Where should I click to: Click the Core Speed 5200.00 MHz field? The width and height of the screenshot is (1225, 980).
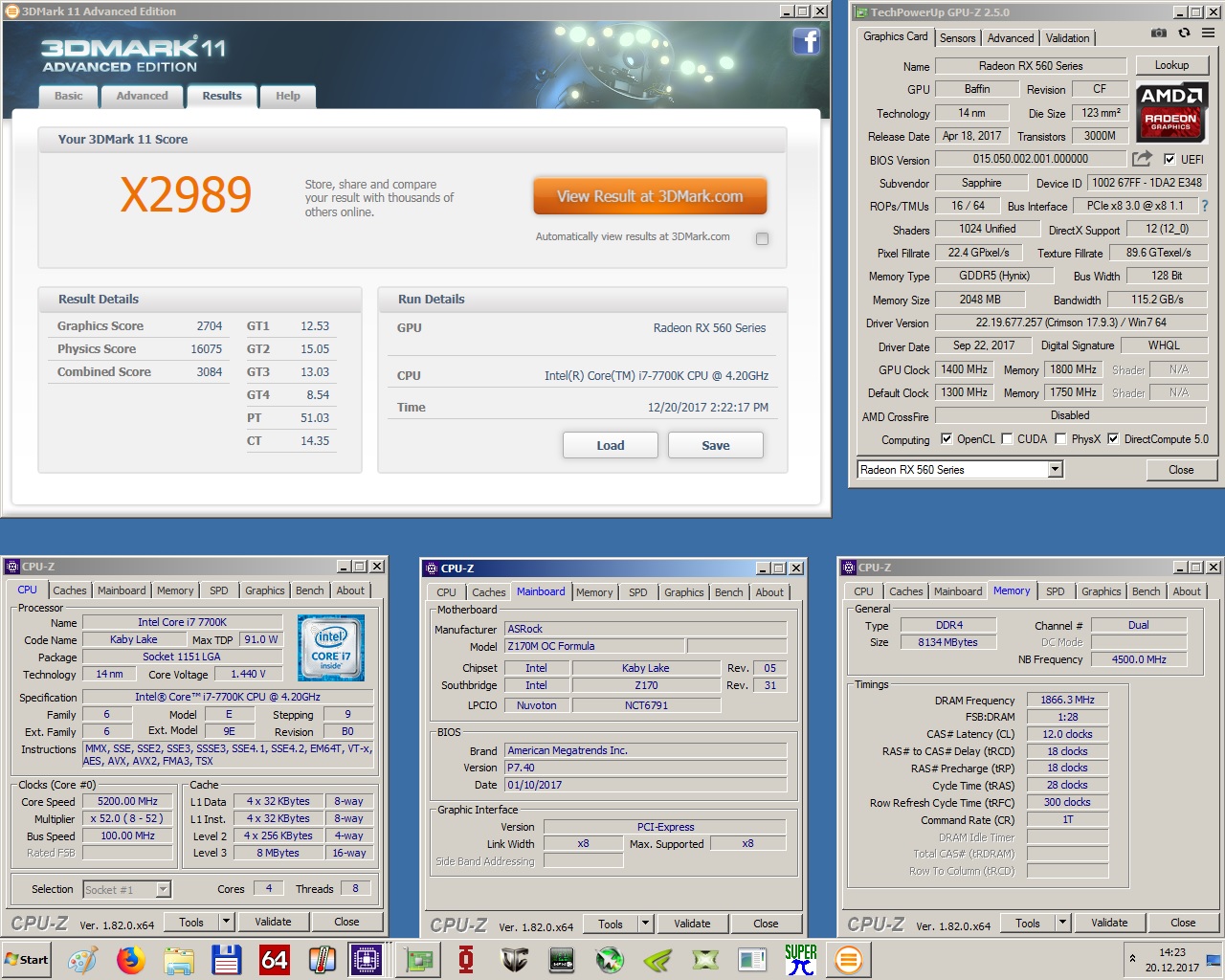click(x=127, y=801)
